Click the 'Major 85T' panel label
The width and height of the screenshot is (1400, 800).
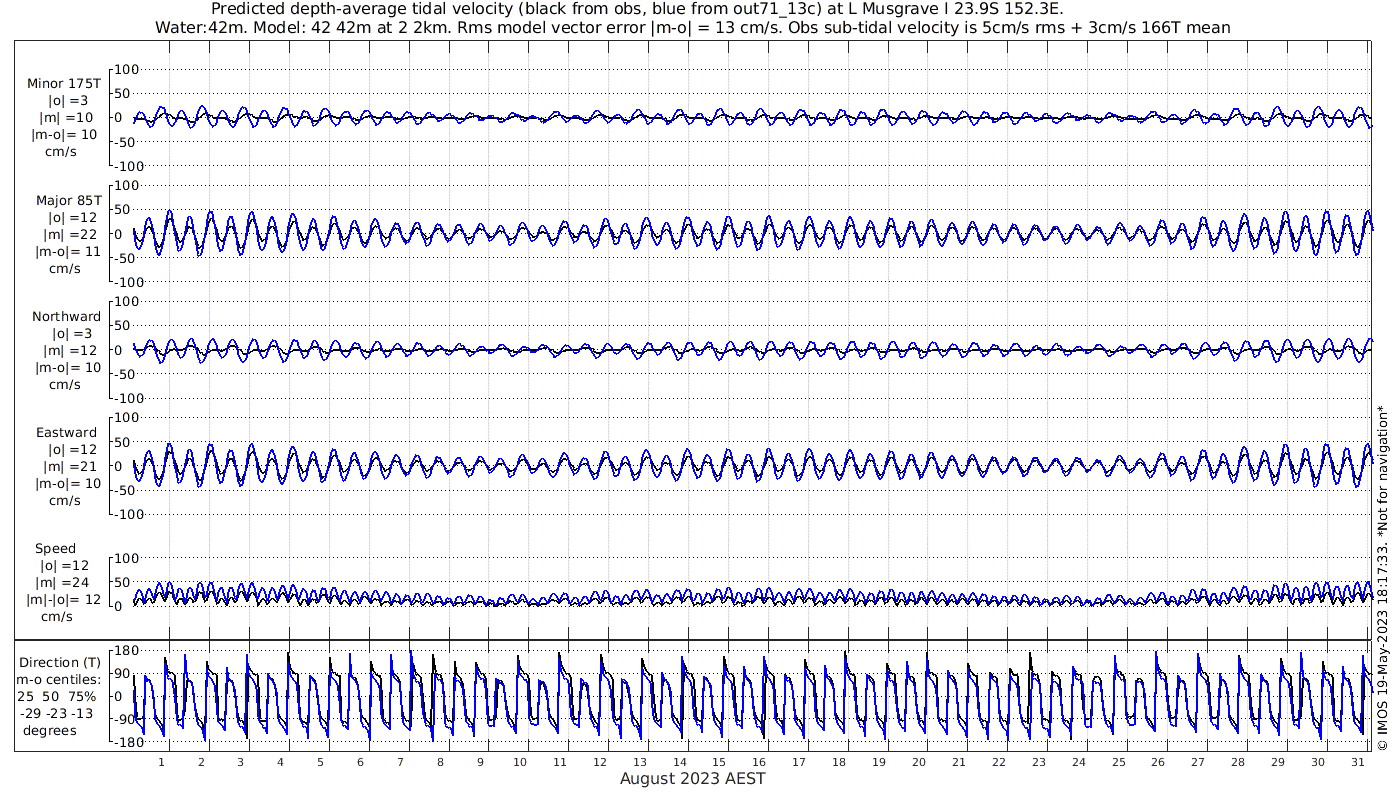[67, 200]
